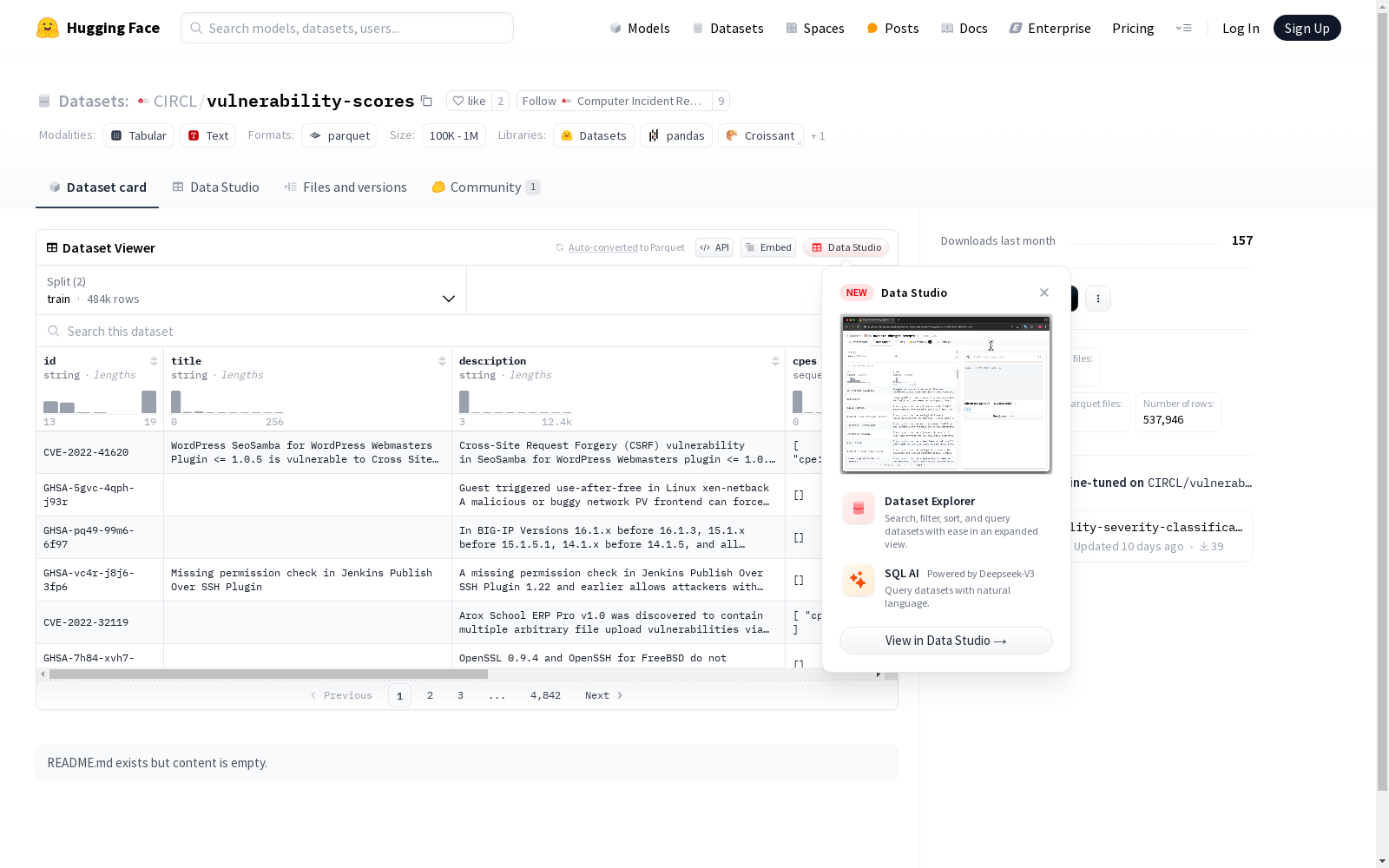Screen dimensions: 1389x868
Task: Click the CIRCL owner link
Action: coord(175,101)
